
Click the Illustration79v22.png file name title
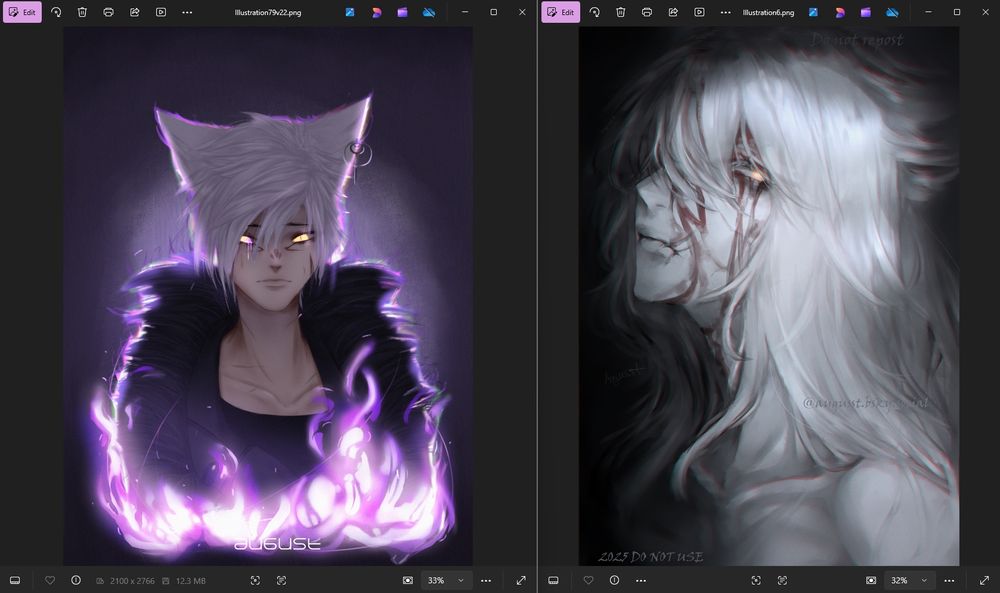point(268,12)
